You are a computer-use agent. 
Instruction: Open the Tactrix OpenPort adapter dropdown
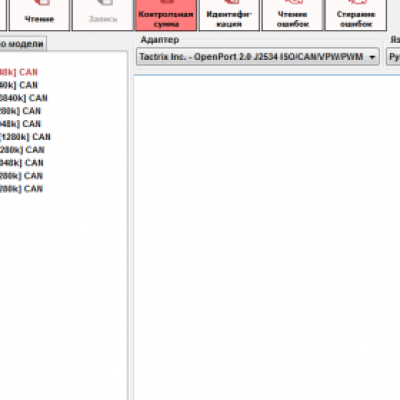point(258,57)
